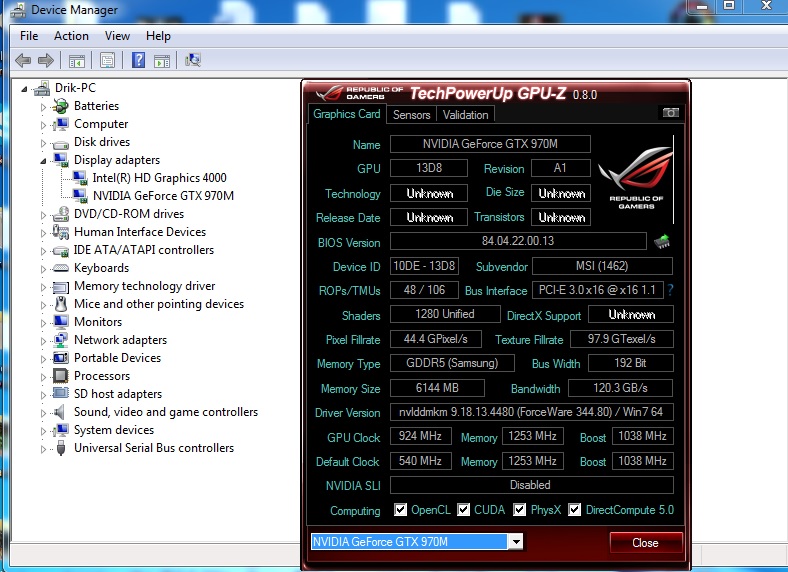Screen dimensions: 788x572
Task: Click the Drik-PC computer root icon
Action: (42, 88)
